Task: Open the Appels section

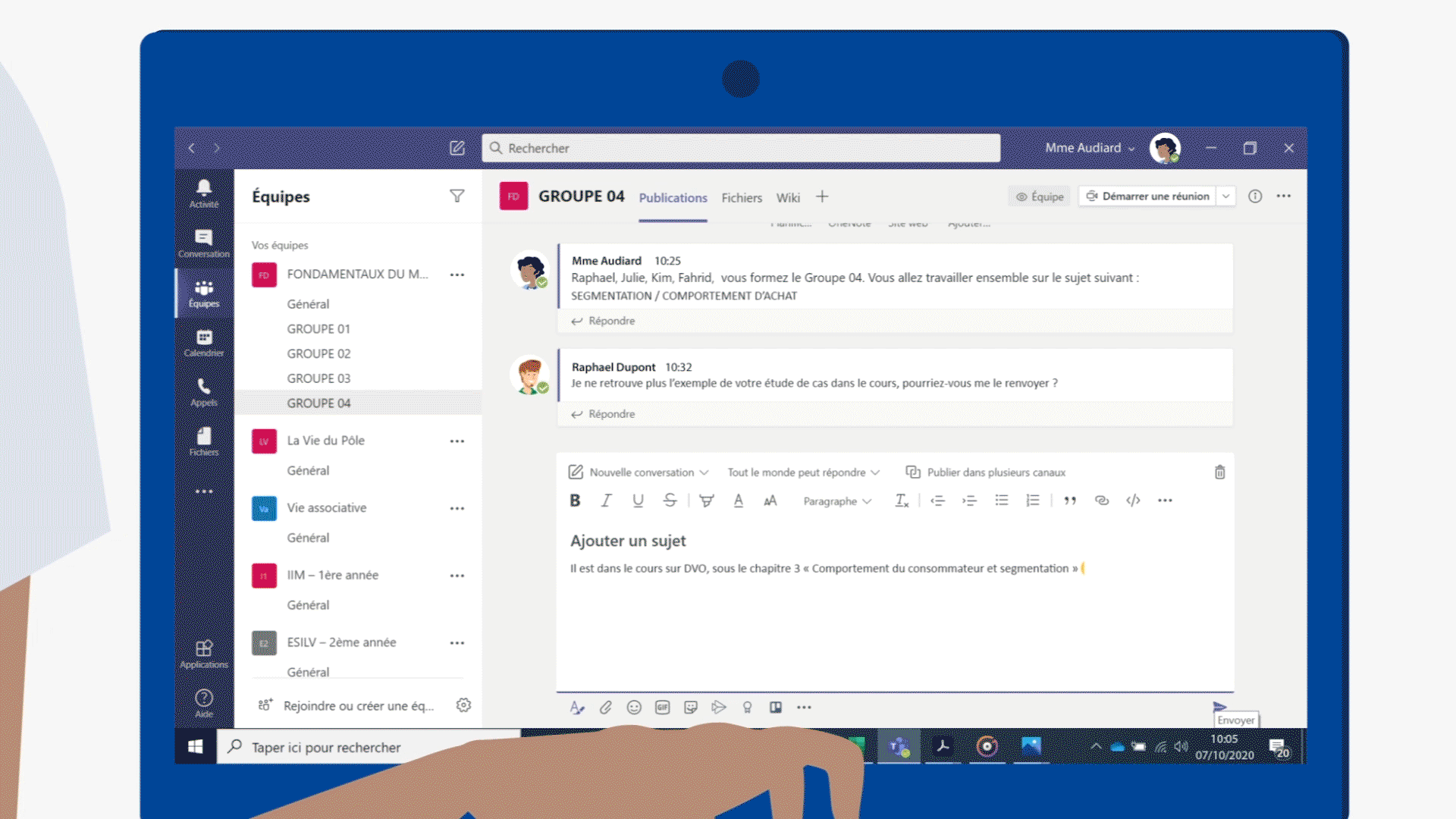Action: pos(204,392)
